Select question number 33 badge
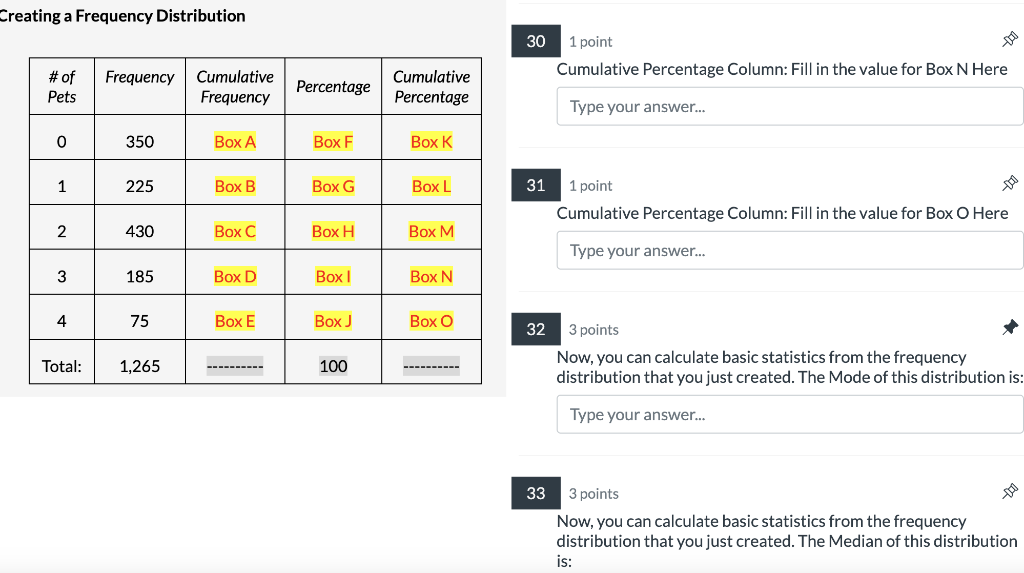Image resolution: width=1024 pixels, height=573 pixels. click(536, 493)
